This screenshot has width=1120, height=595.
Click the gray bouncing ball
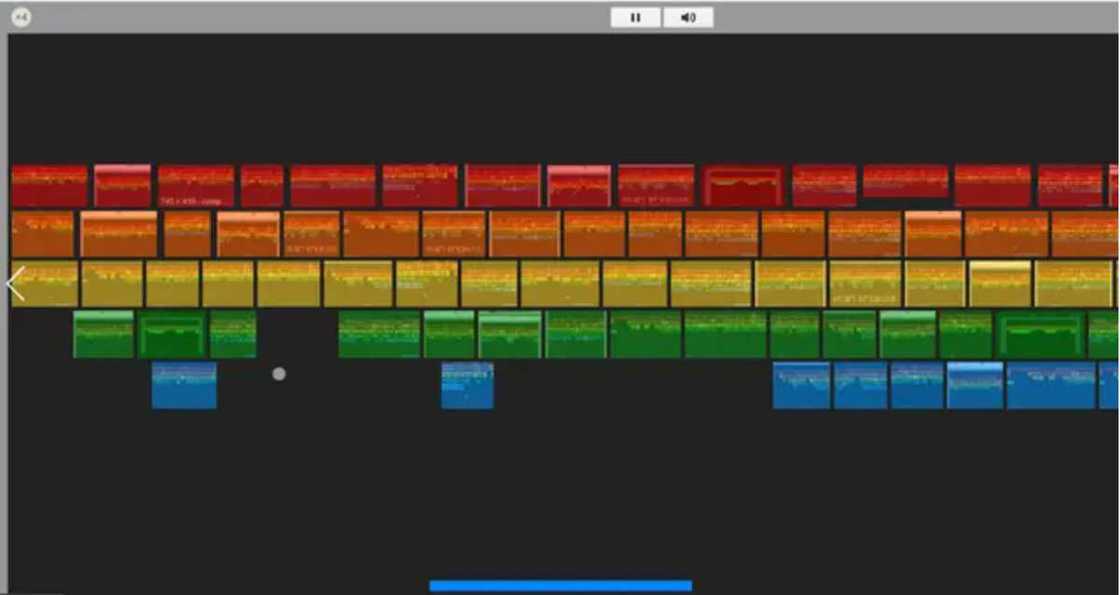(279, 374)
